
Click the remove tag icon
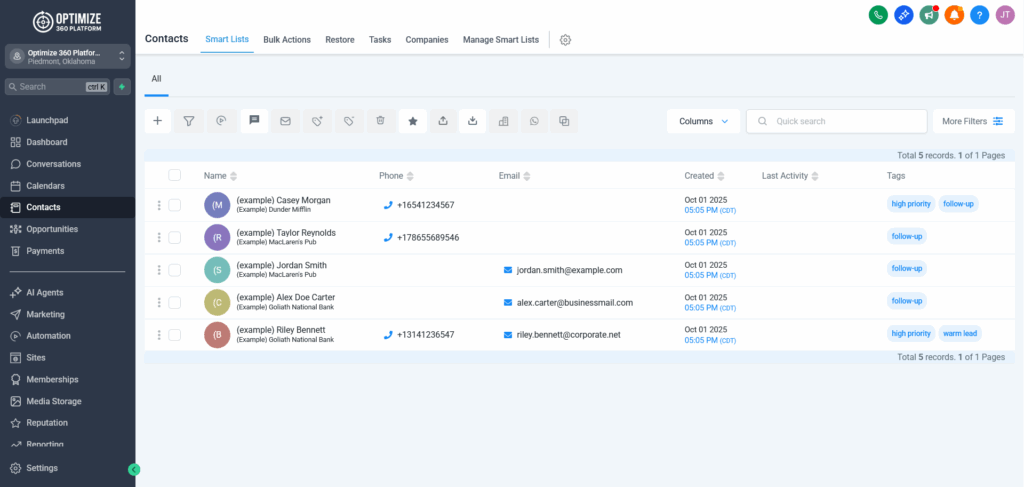349,121
